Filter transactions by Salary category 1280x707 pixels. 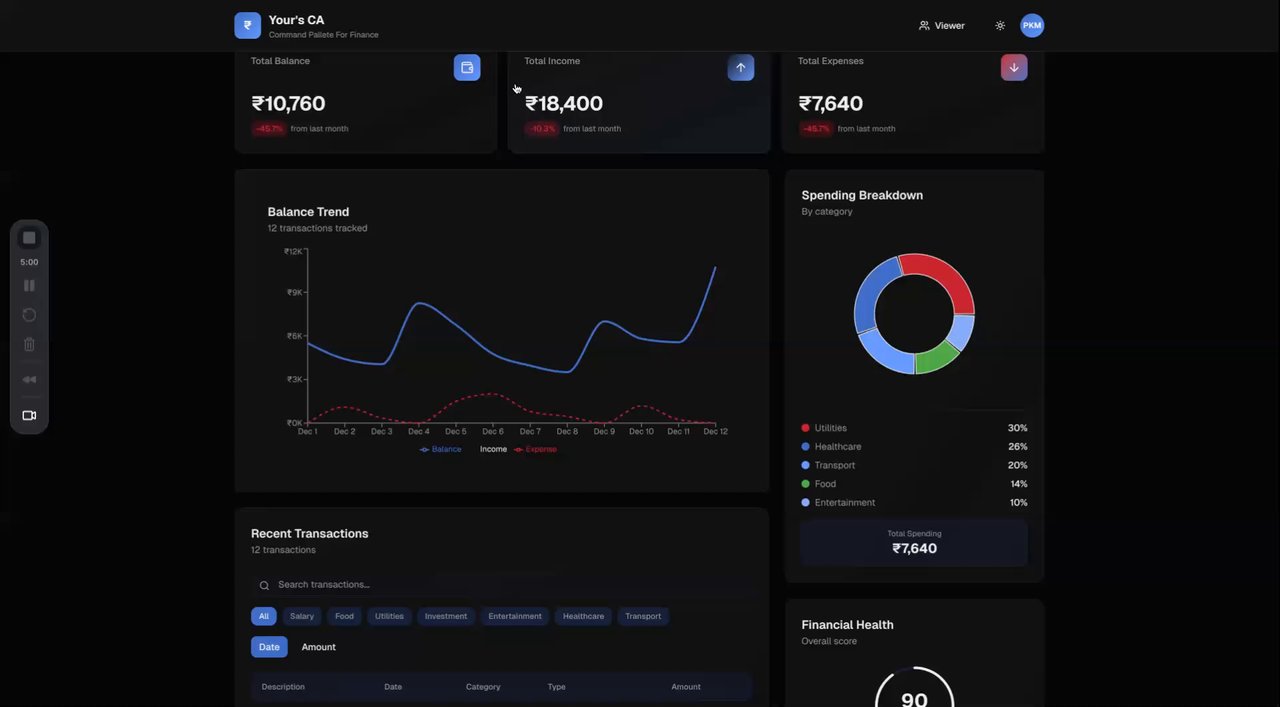click(302, 617)
